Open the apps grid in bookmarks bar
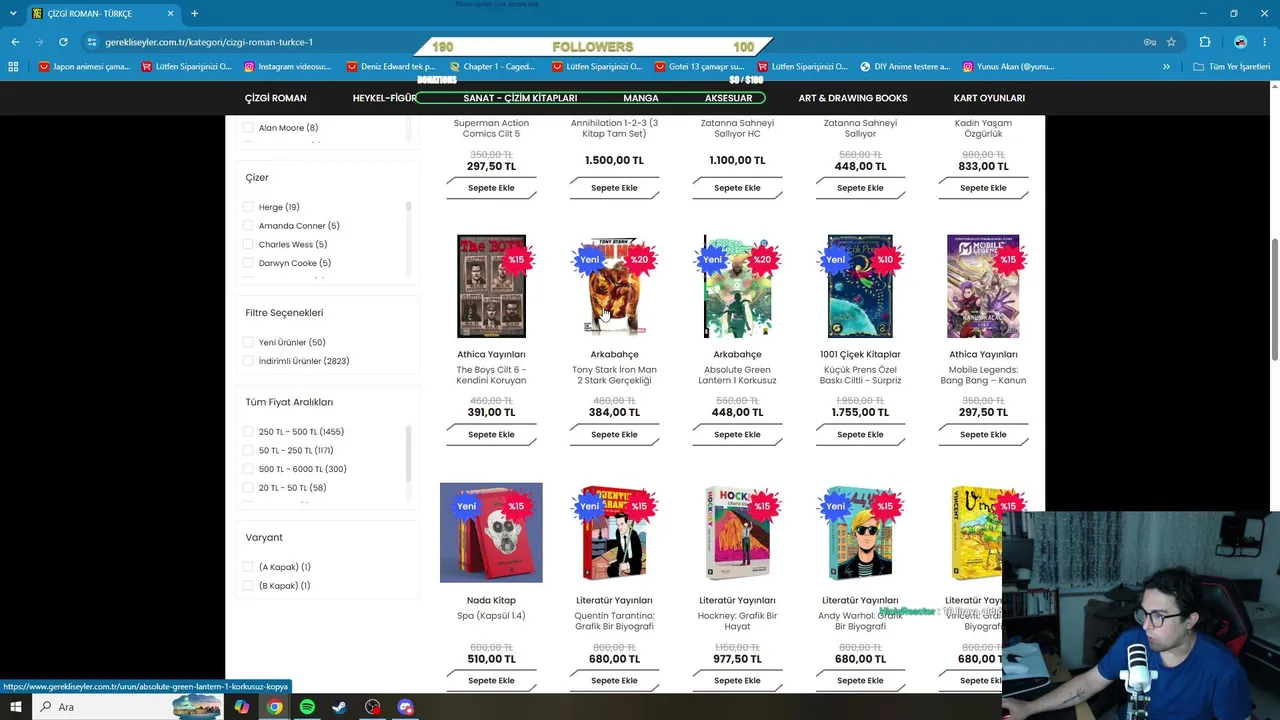The height and width of the screenshot is (720, 1280). [13, 67]
